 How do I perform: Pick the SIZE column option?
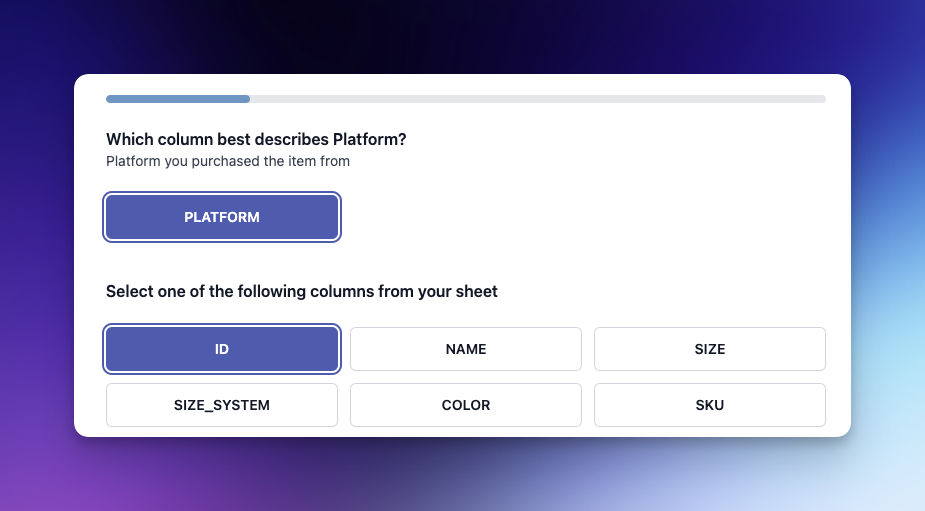tap(709, 349)
